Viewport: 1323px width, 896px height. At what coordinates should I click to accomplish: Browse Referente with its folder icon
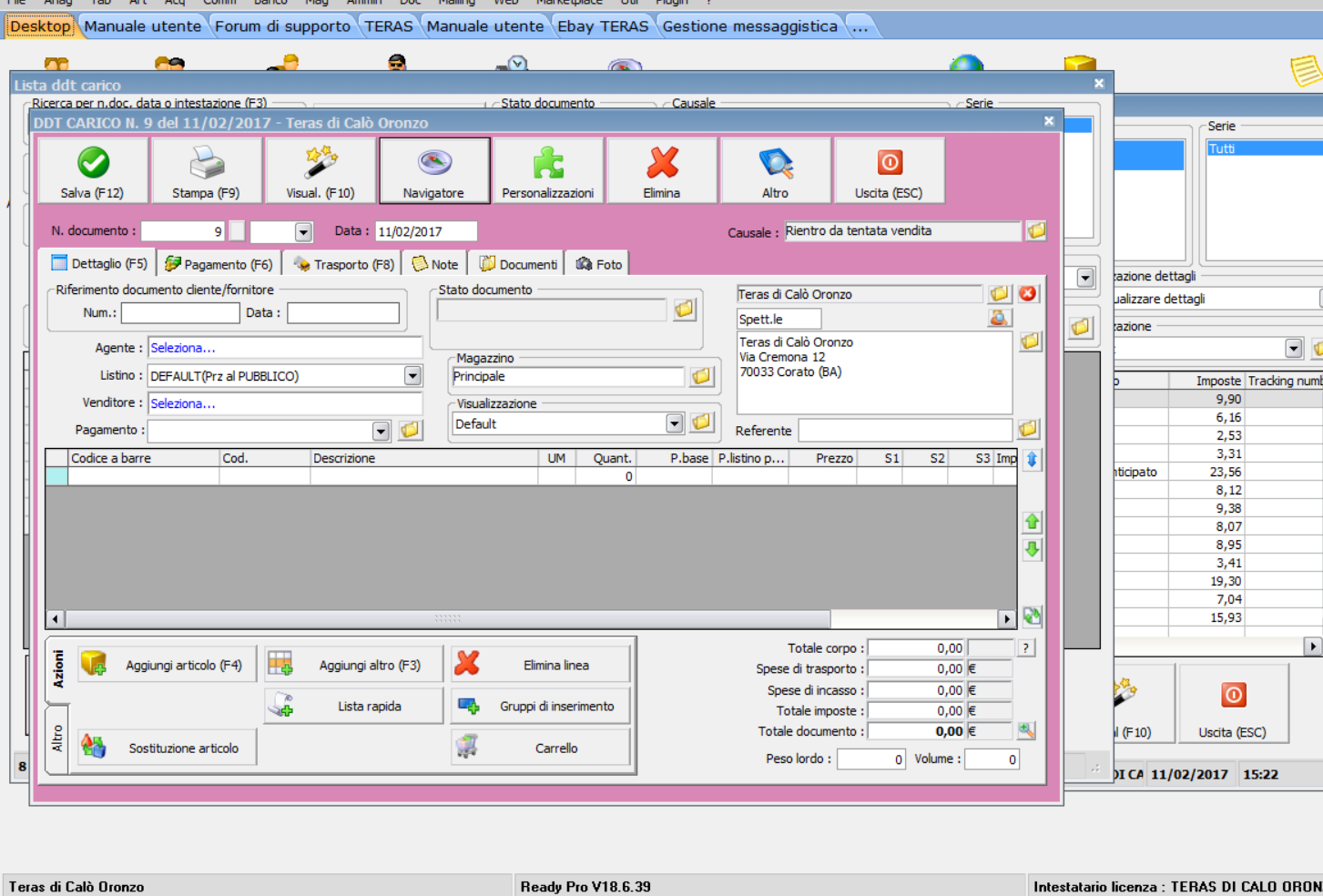tap(1028, 429)
